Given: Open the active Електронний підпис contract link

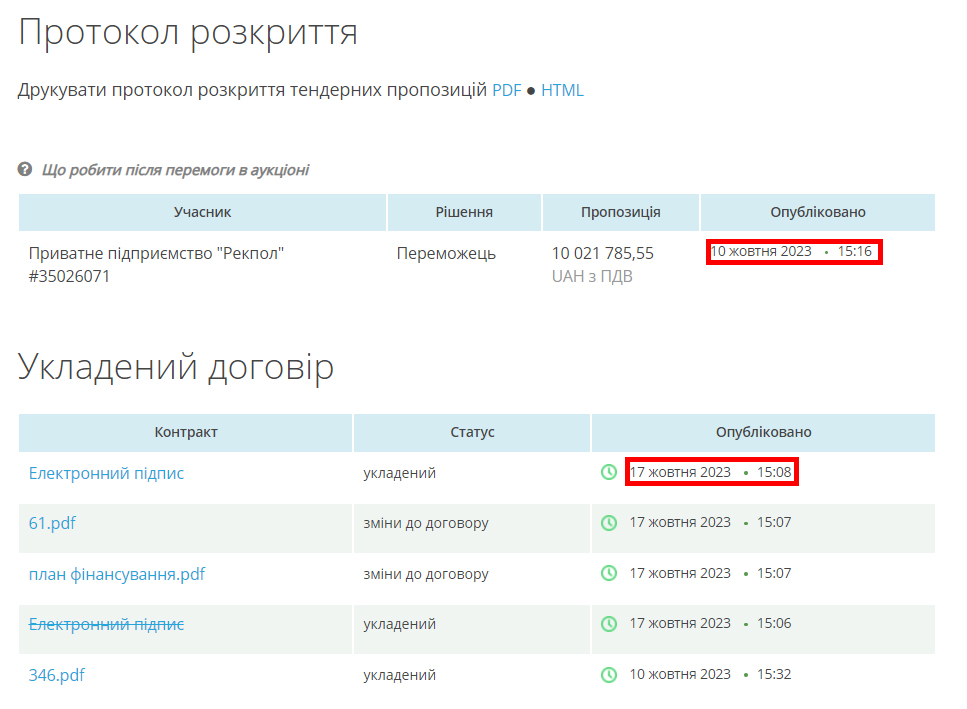Looking at the screenshot, I should pos(106,473).
